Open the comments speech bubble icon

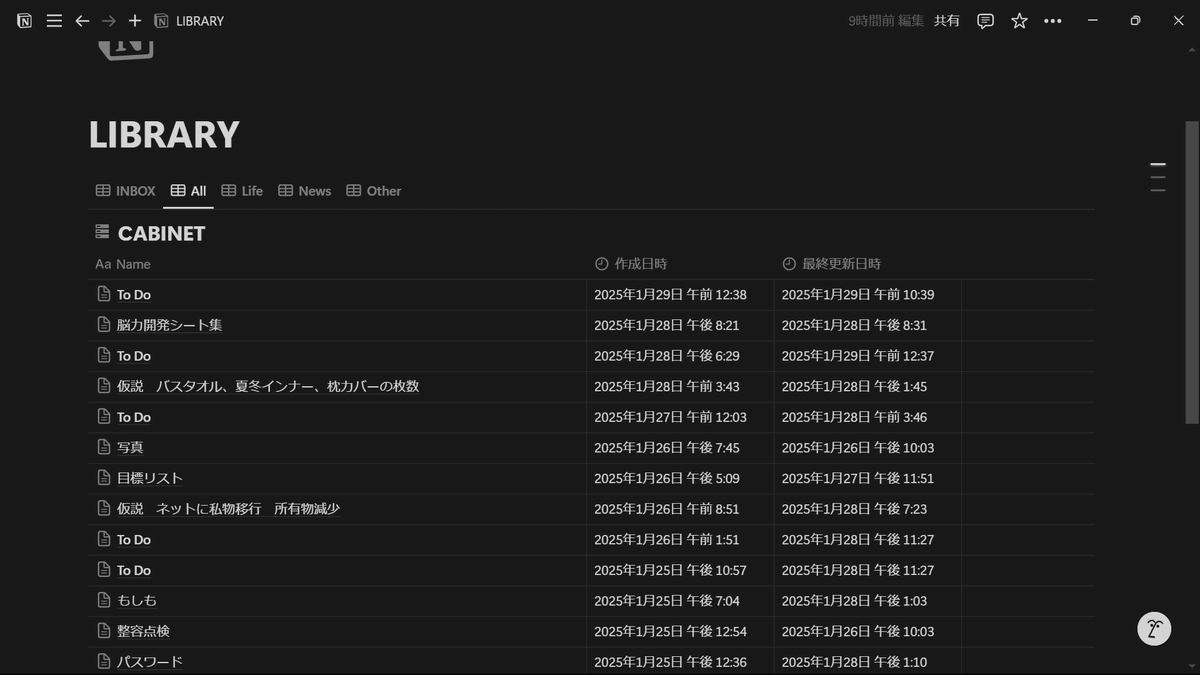(985, 21)
